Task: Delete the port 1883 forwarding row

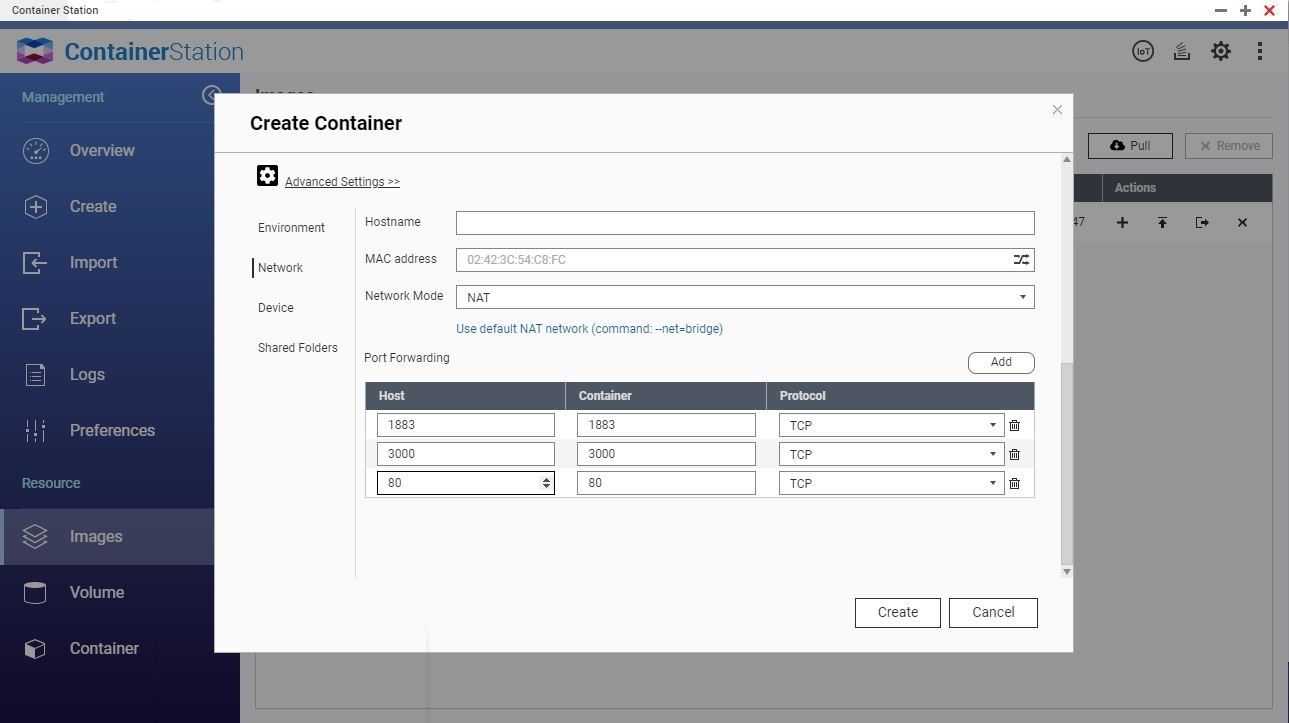Action: click(x=1014, y=425)
